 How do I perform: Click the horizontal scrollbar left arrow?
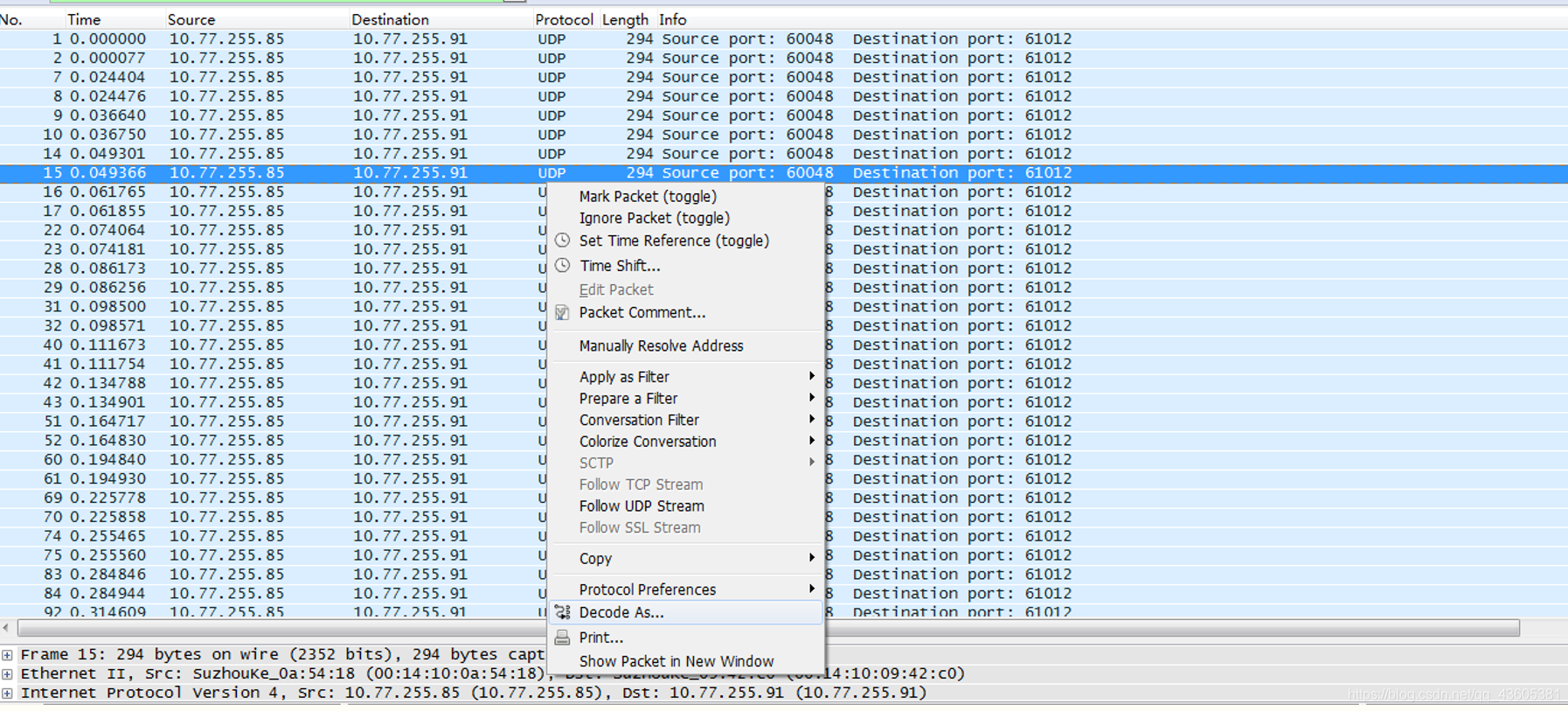pyautogui.click(x=7, y=628)
